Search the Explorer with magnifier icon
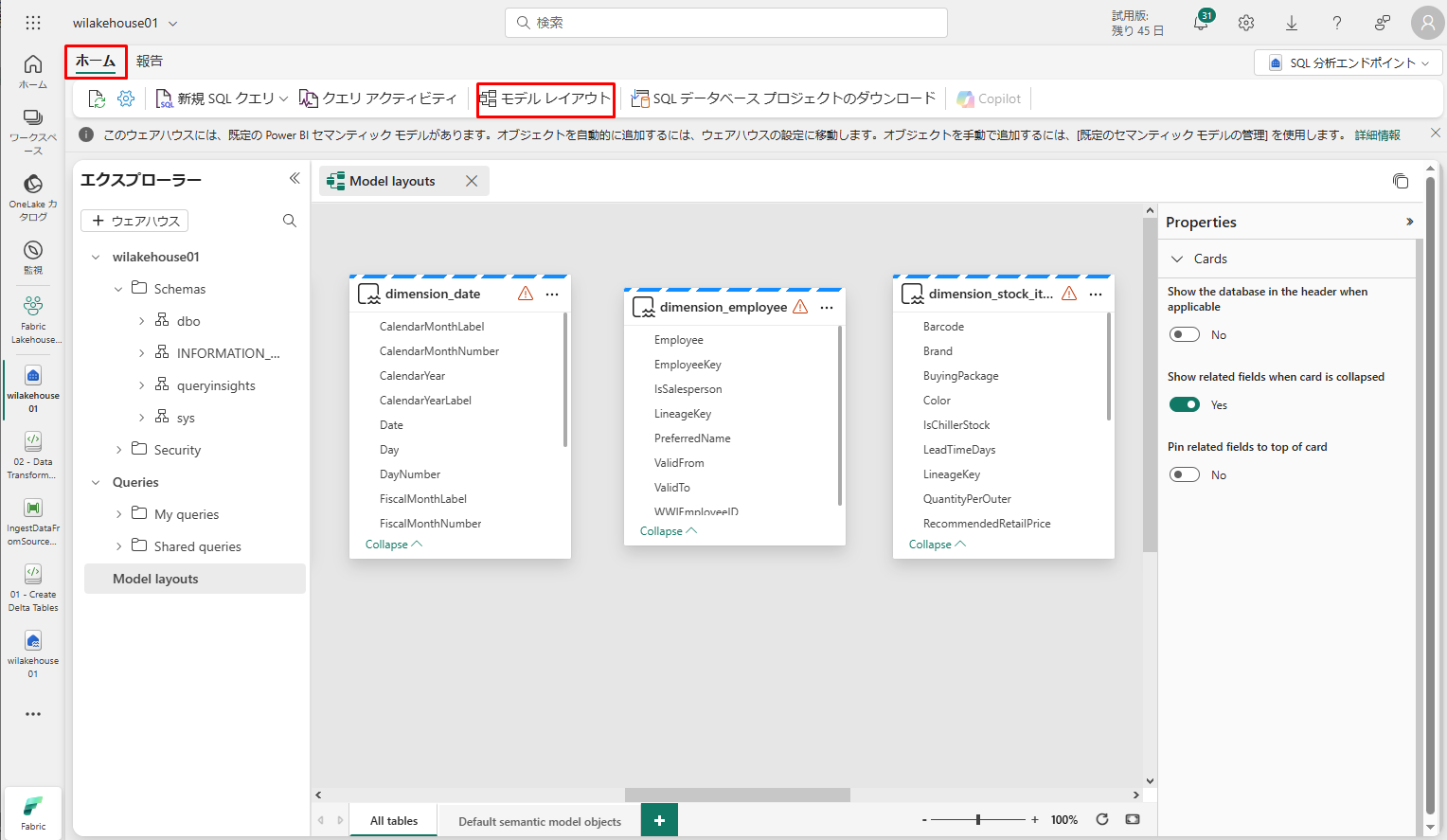 pyautogui.click(x=290, y=221)
